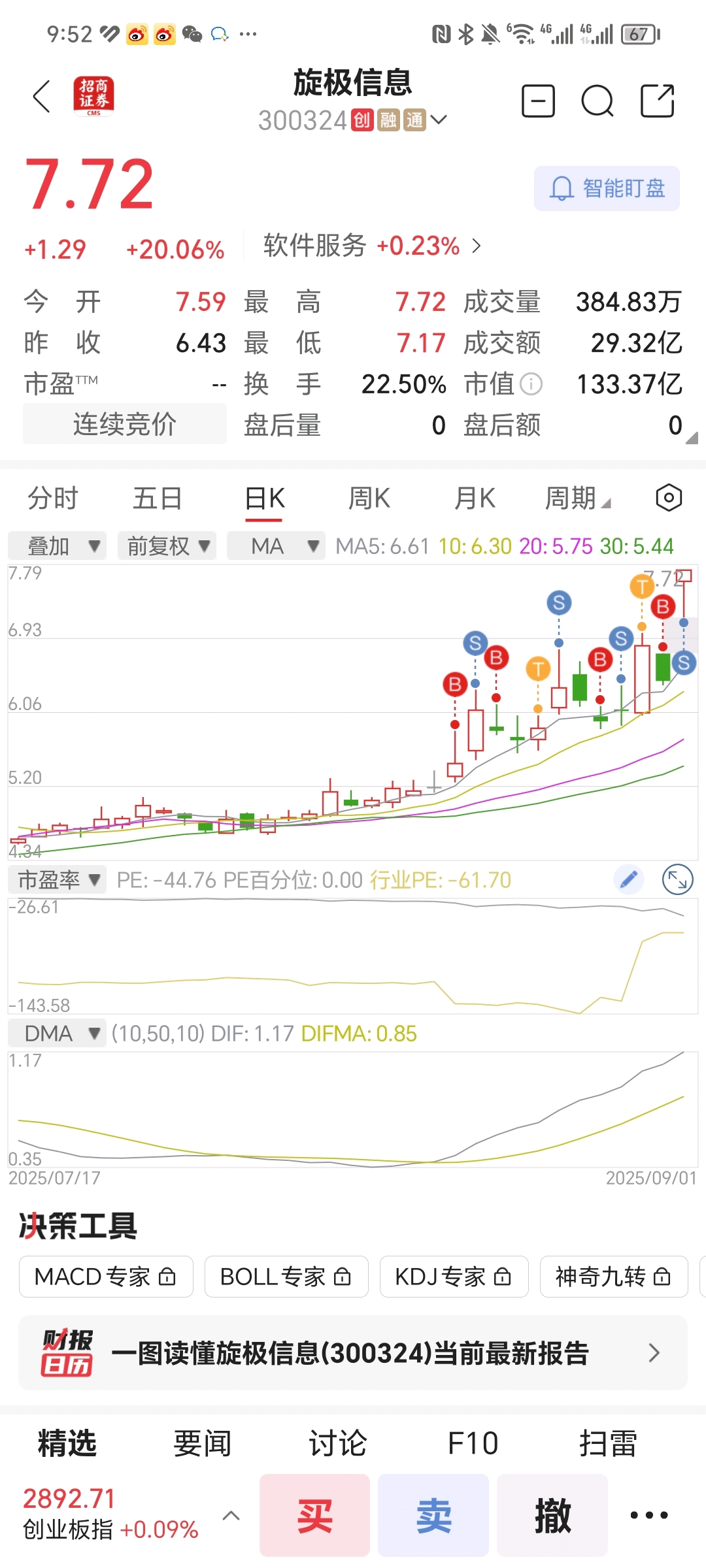Viewport: 706px width, 1568px height.
Task: Open the F10 tab
Action: pos(473,1443)
